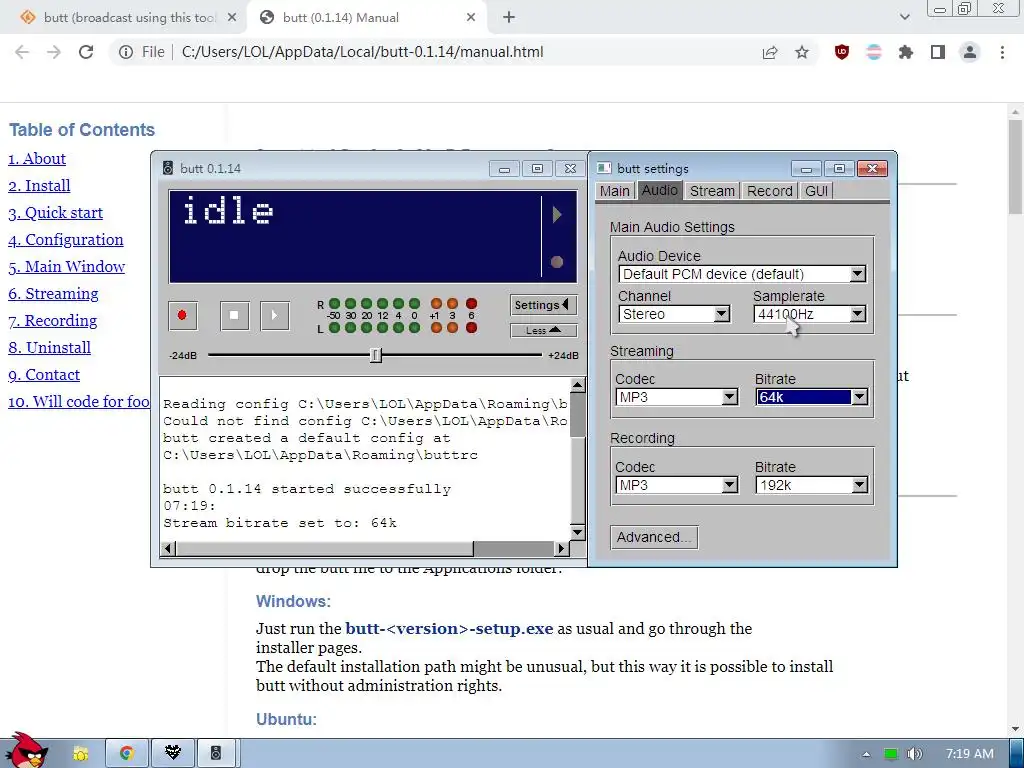
Task: Show hidden tray icons arrow
Action: [x=866, y=754]
